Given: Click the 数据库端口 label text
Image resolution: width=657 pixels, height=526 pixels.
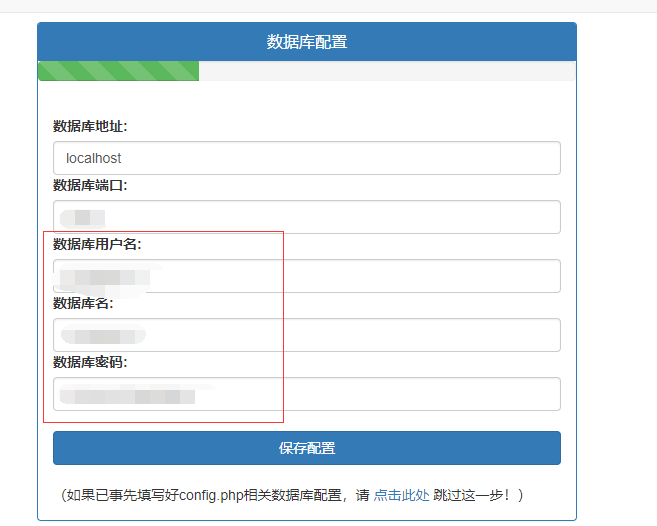Looking at the screenshot, I should [x=90, y=185].
